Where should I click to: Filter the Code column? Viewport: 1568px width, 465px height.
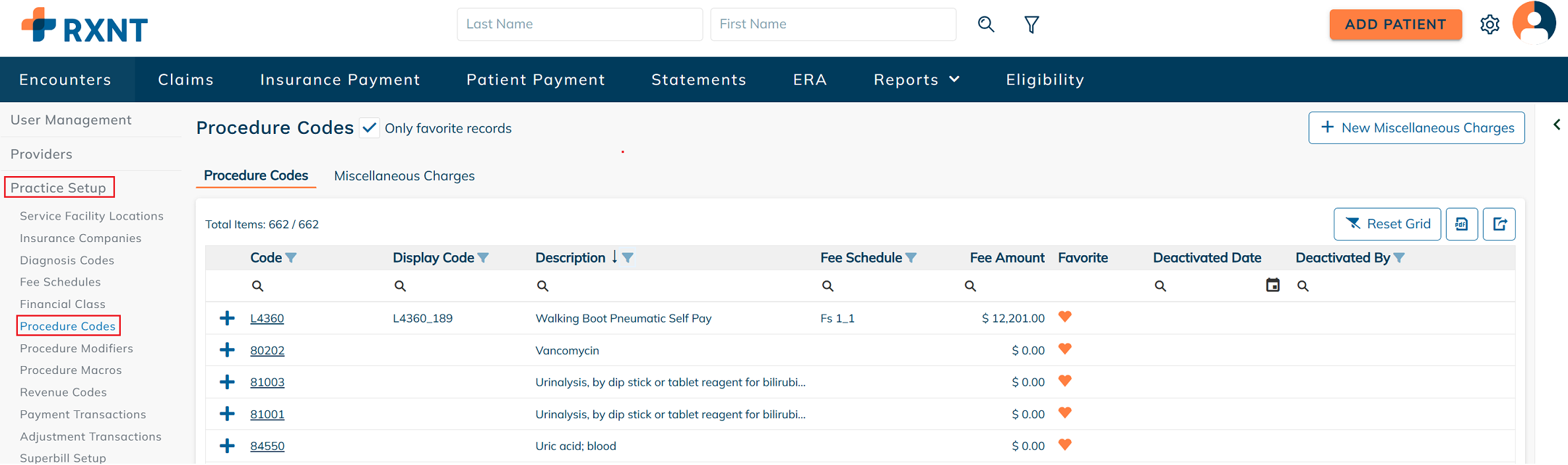click(x=291, y=258)
